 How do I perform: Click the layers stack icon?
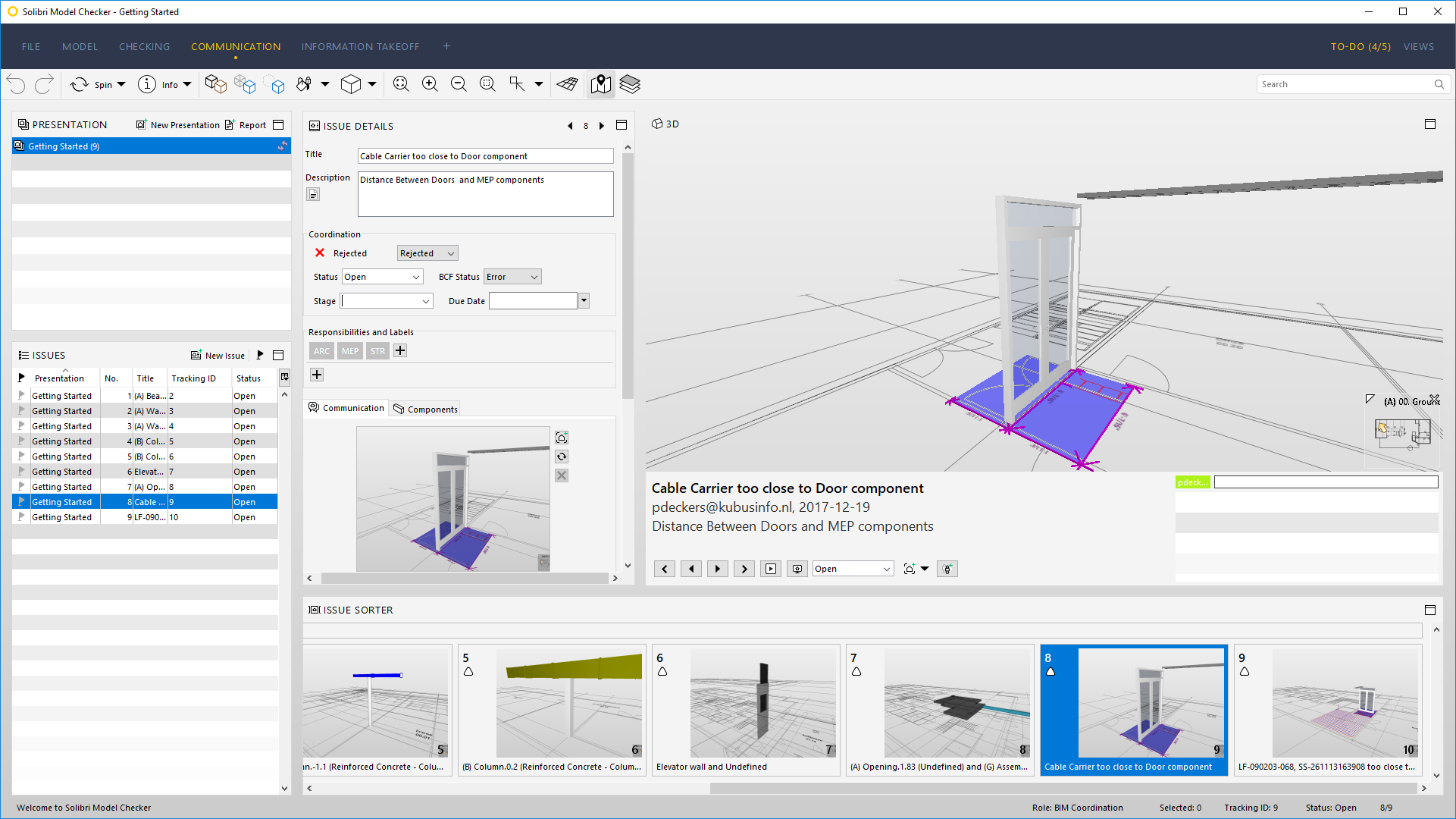click(x=630, y=84)
